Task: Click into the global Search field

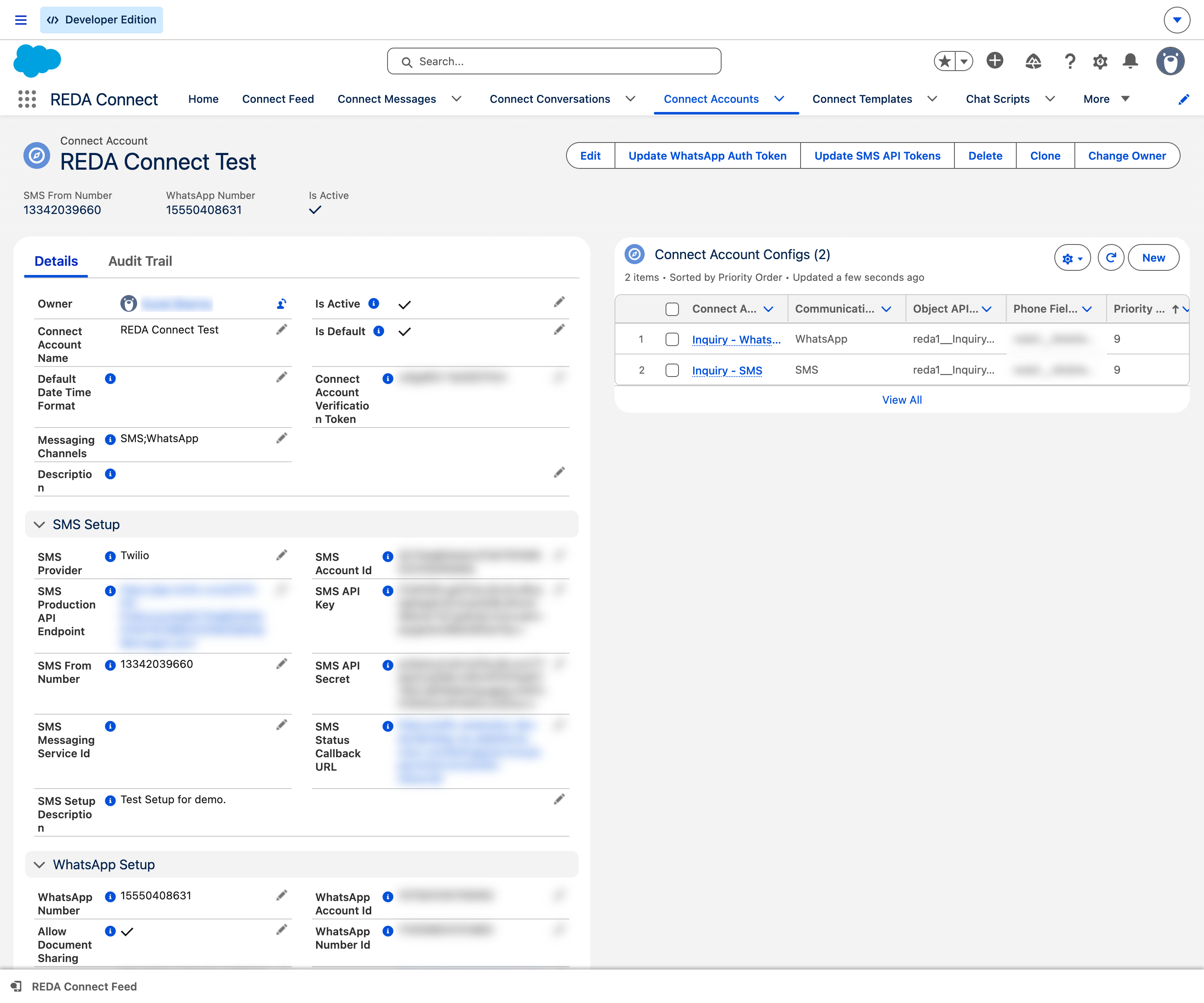Action: [554, 61]
